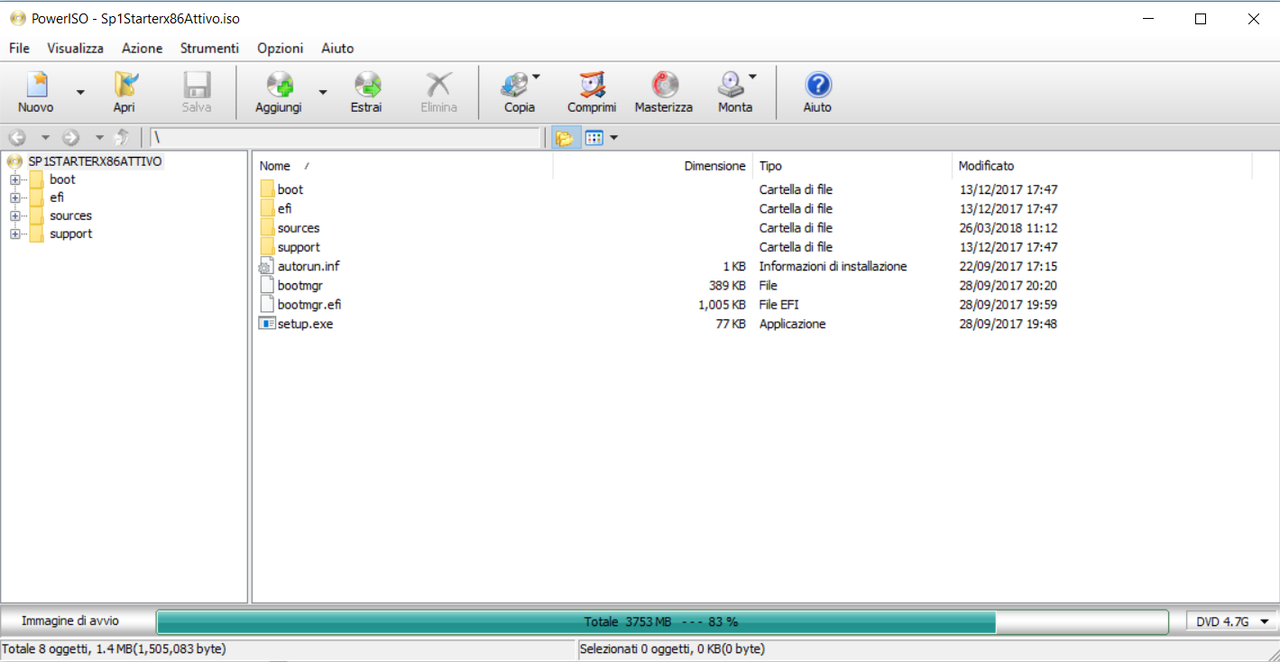The height and width of the screenshot is (662, 1280).
Task: Click the PowerISO title bar icon
Action: (x=17, y=18)
